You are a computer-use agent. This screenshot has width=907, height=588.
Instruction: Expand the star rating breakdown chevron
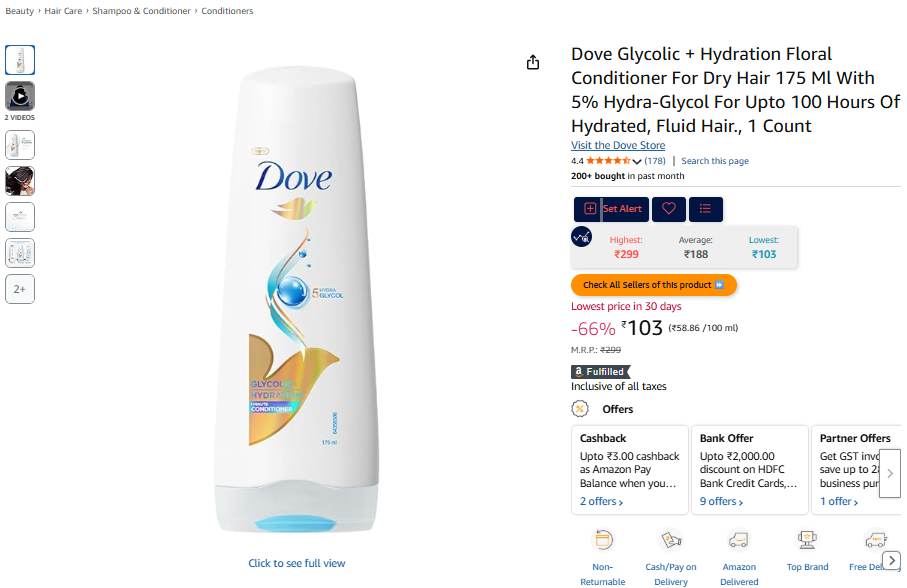point(637,161)
